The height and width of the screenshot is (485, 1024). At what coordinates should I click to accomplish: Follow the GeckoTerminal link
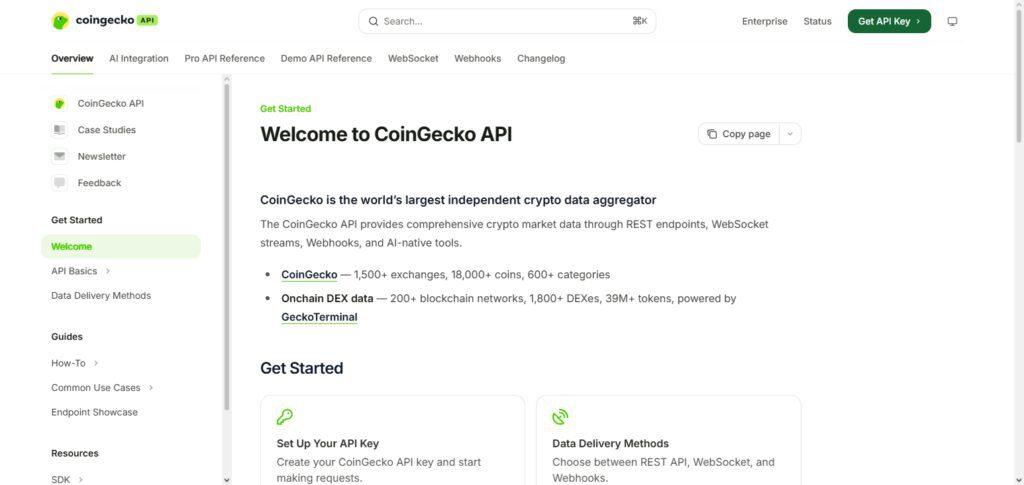(x=319, y=317)
